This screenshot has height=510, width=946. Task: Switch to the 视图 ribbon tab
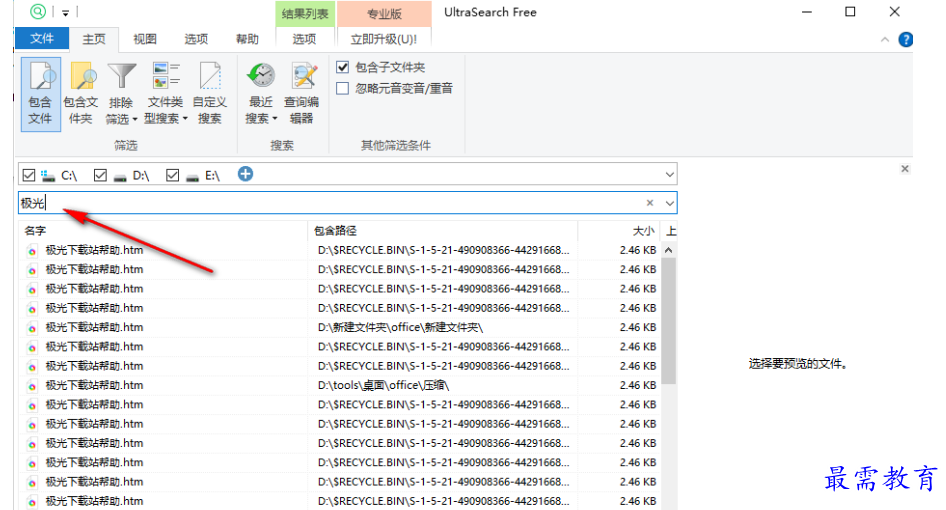click(145, 39)
